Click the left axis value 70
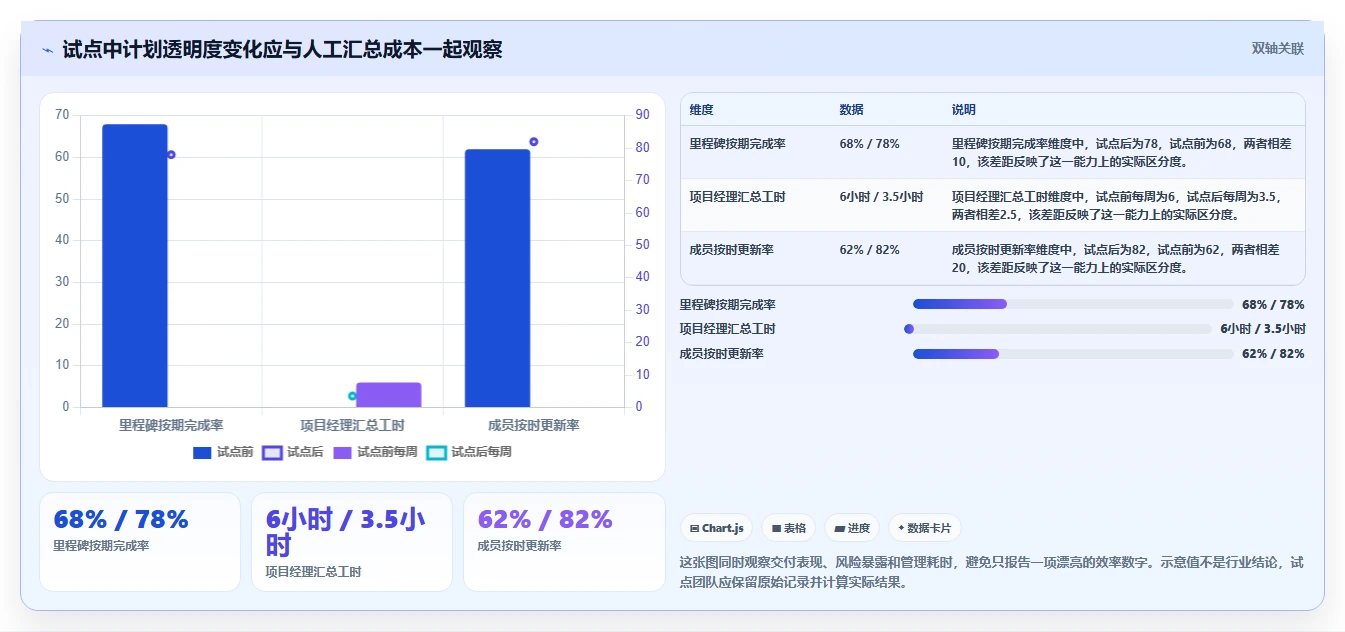Viewport: 1345px width, 632px height. pos(62,115)
